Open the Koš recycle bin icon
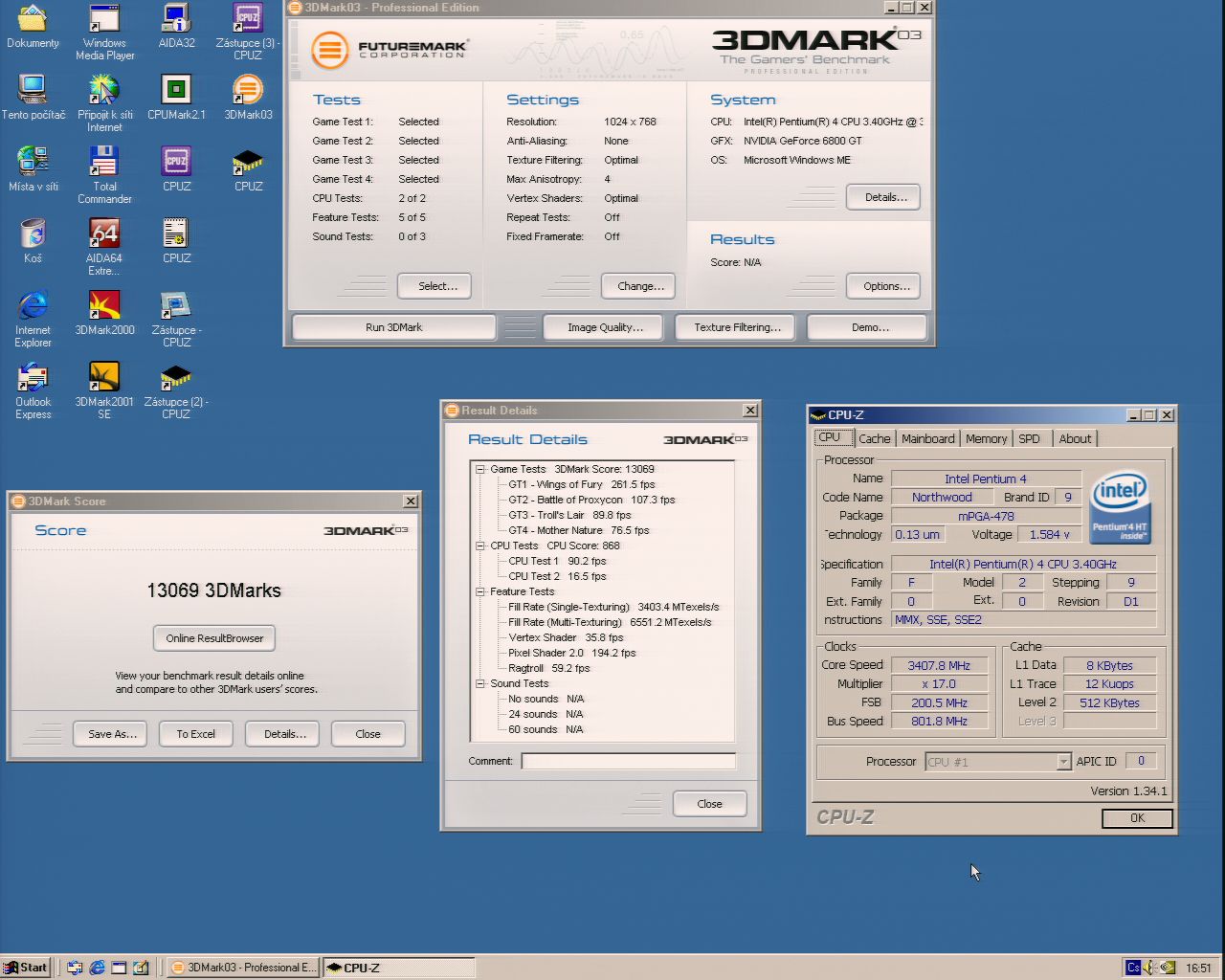1225x980 pixels. [x=33, y=241]
